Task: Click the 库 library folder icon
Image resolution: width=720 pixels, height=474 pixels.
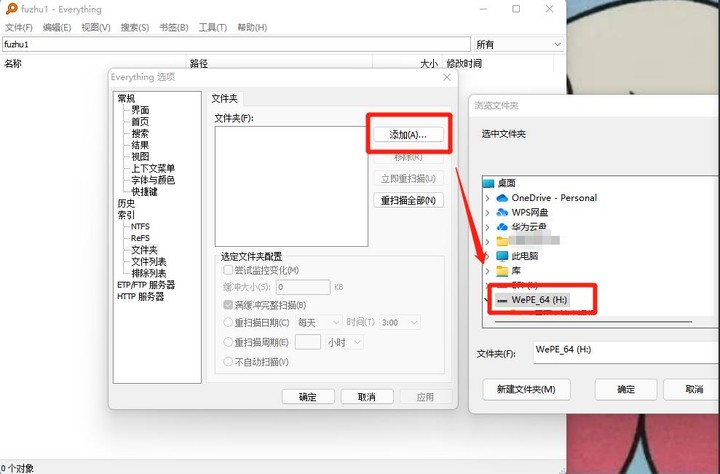Action: point(502,271)
